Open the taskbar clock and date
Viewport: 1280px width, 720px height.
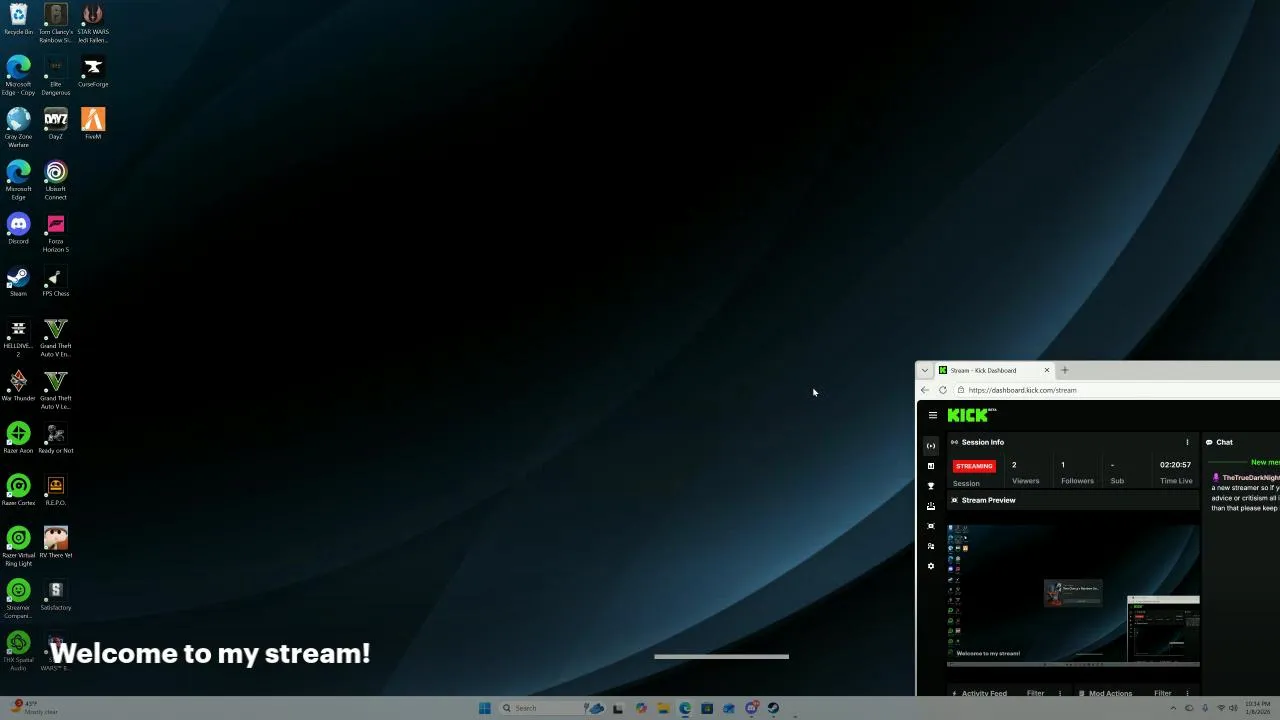tap(1258, 708)
